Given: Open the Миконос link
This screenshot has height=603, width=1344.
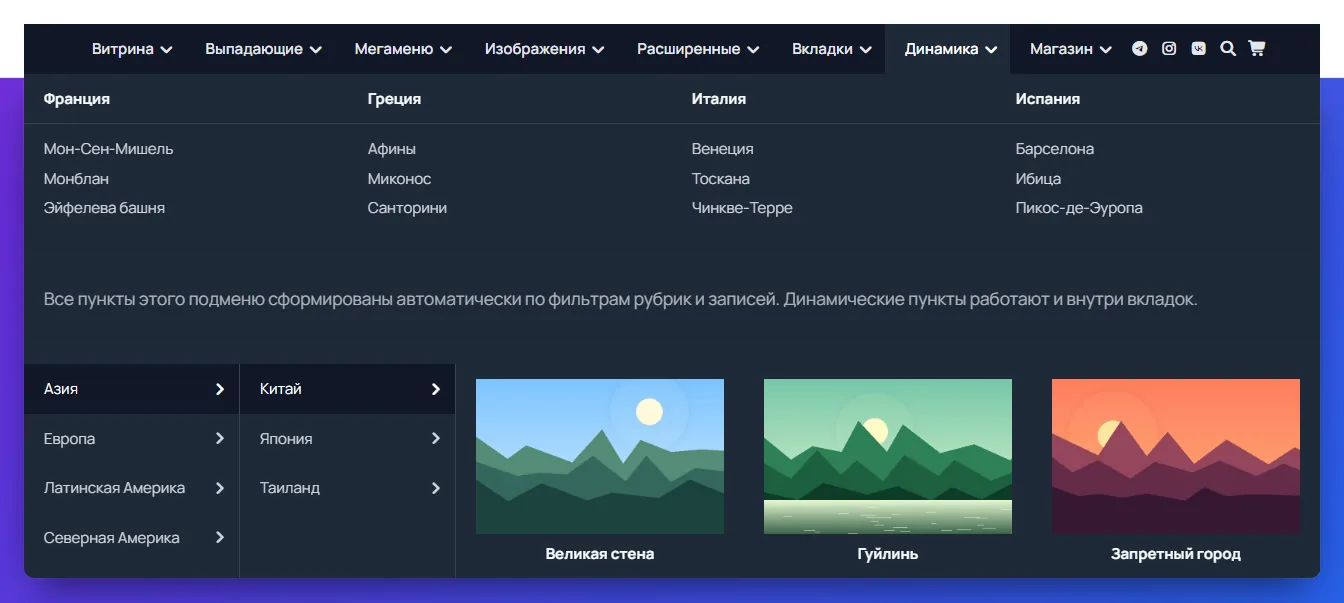Looking at the screenshot, I should [x=400, y=179].
